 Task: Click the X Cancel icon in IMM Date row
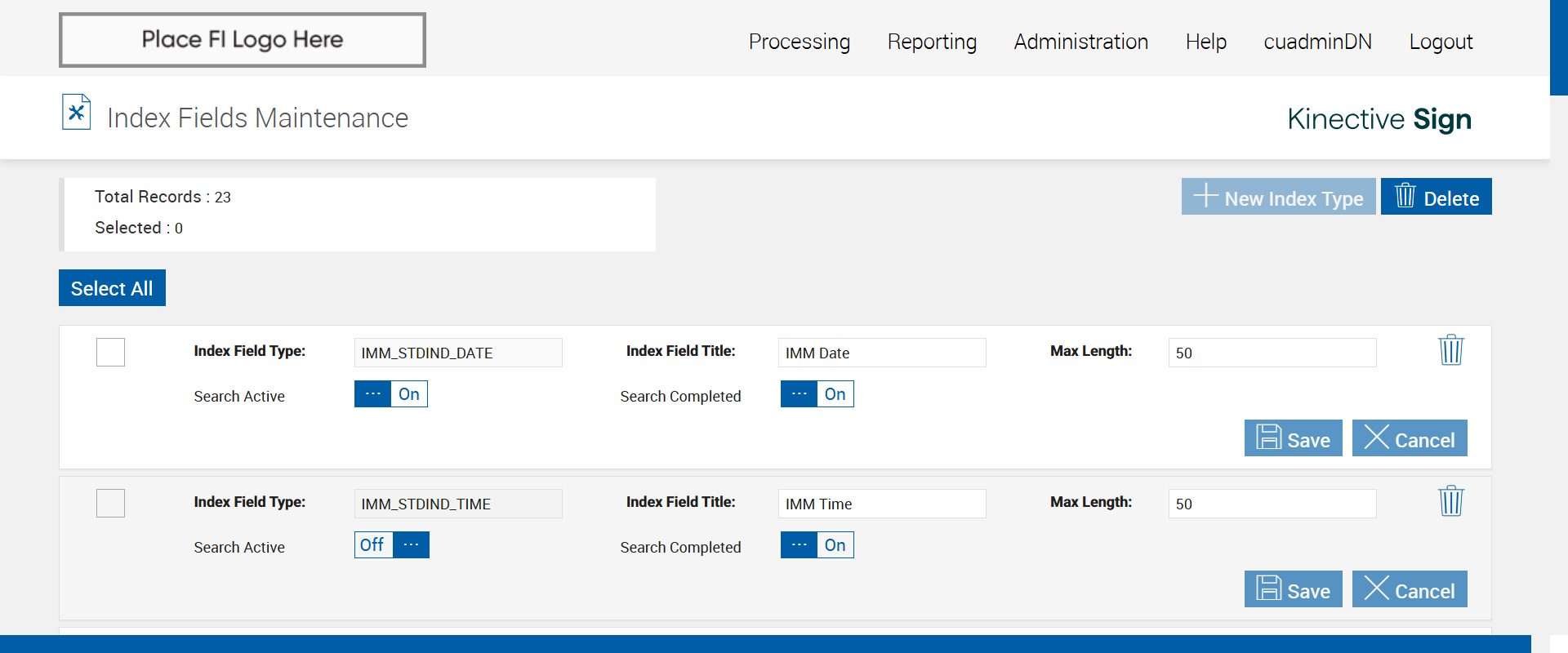[1377, 437]
